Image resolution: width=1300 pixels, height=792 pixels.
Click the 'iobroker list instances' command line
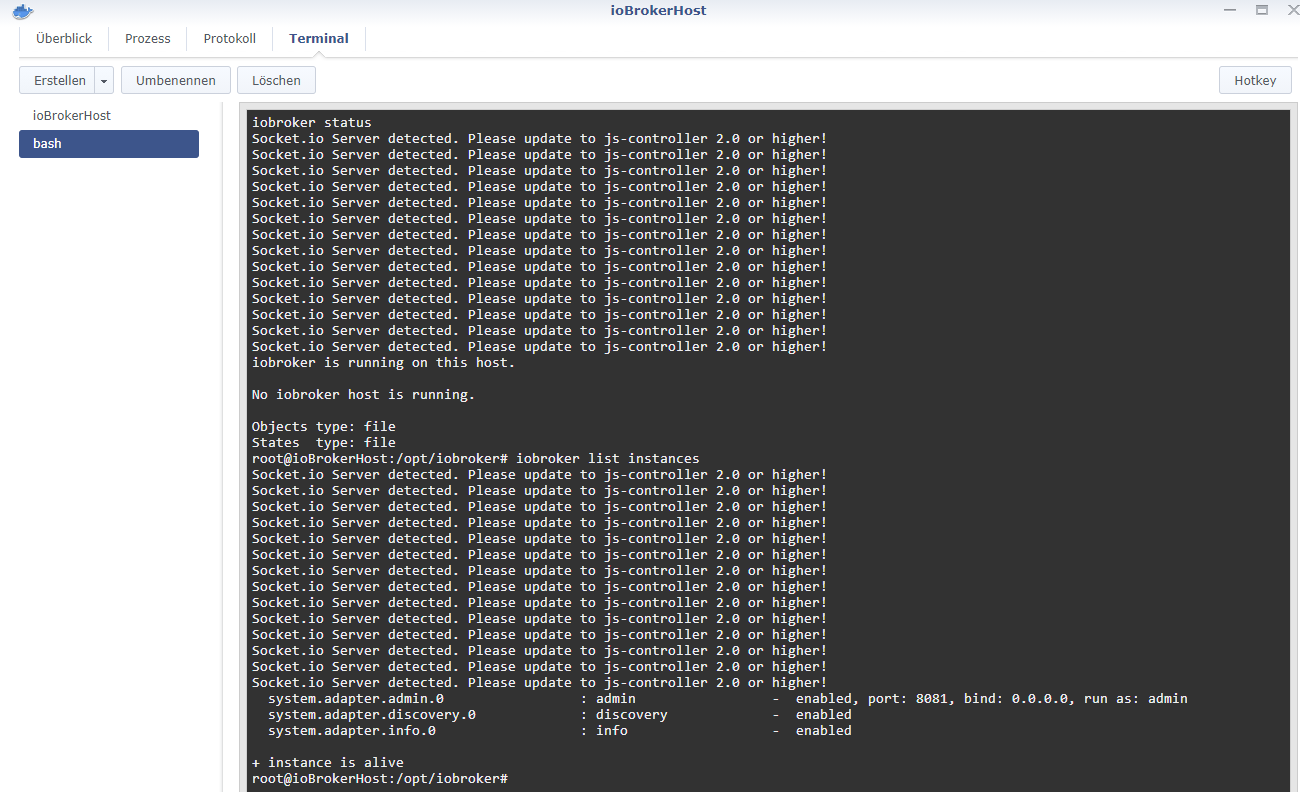pyautogui.click(x=475, y=459)
